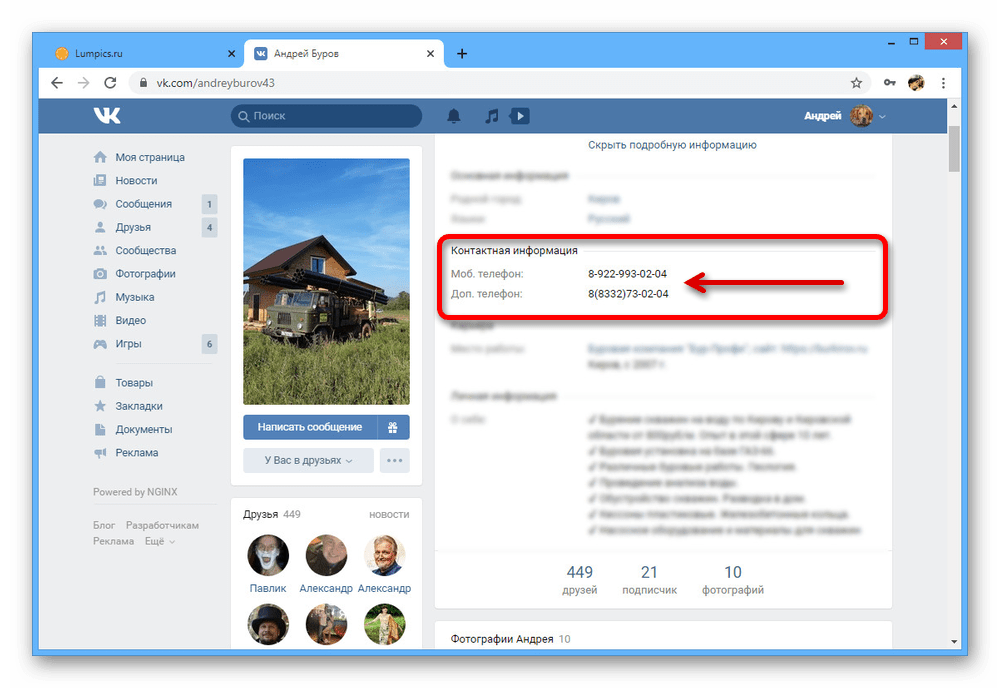The image size is (1000, 688).
Task: Close the Lumpics.ru tab
Action: coord(232,54)
